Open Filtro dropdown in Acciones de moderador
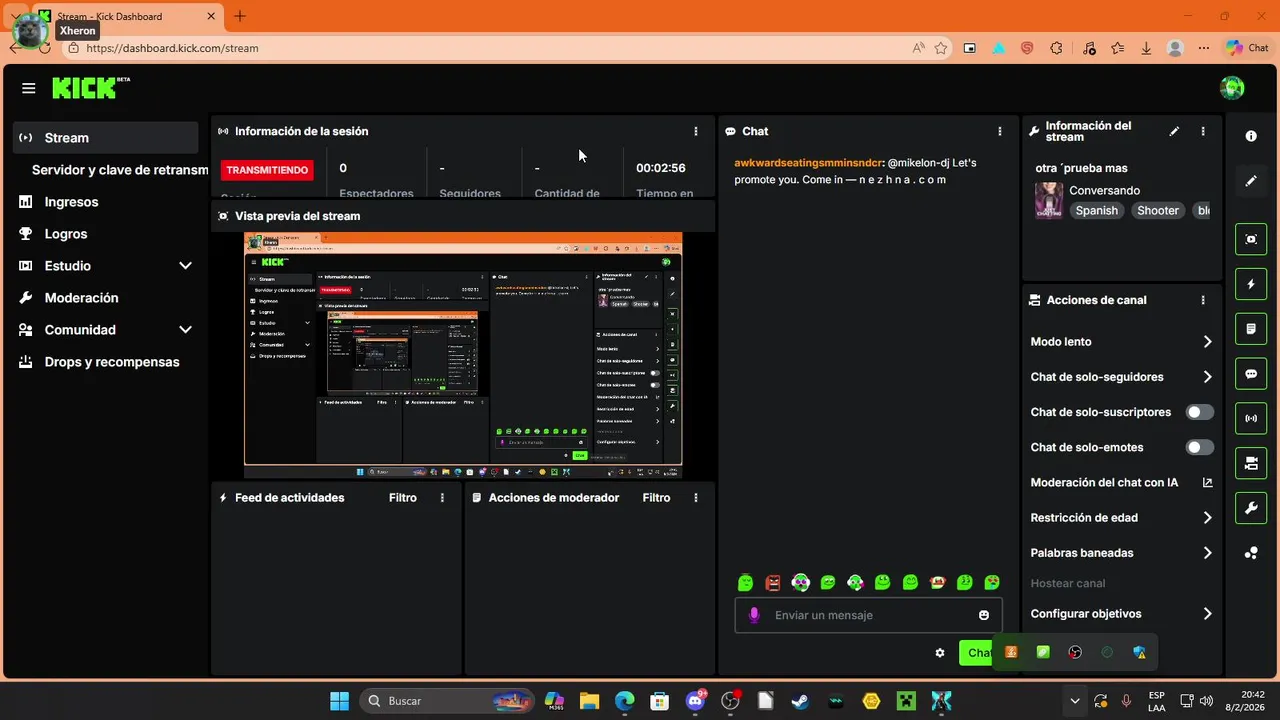 656,498
